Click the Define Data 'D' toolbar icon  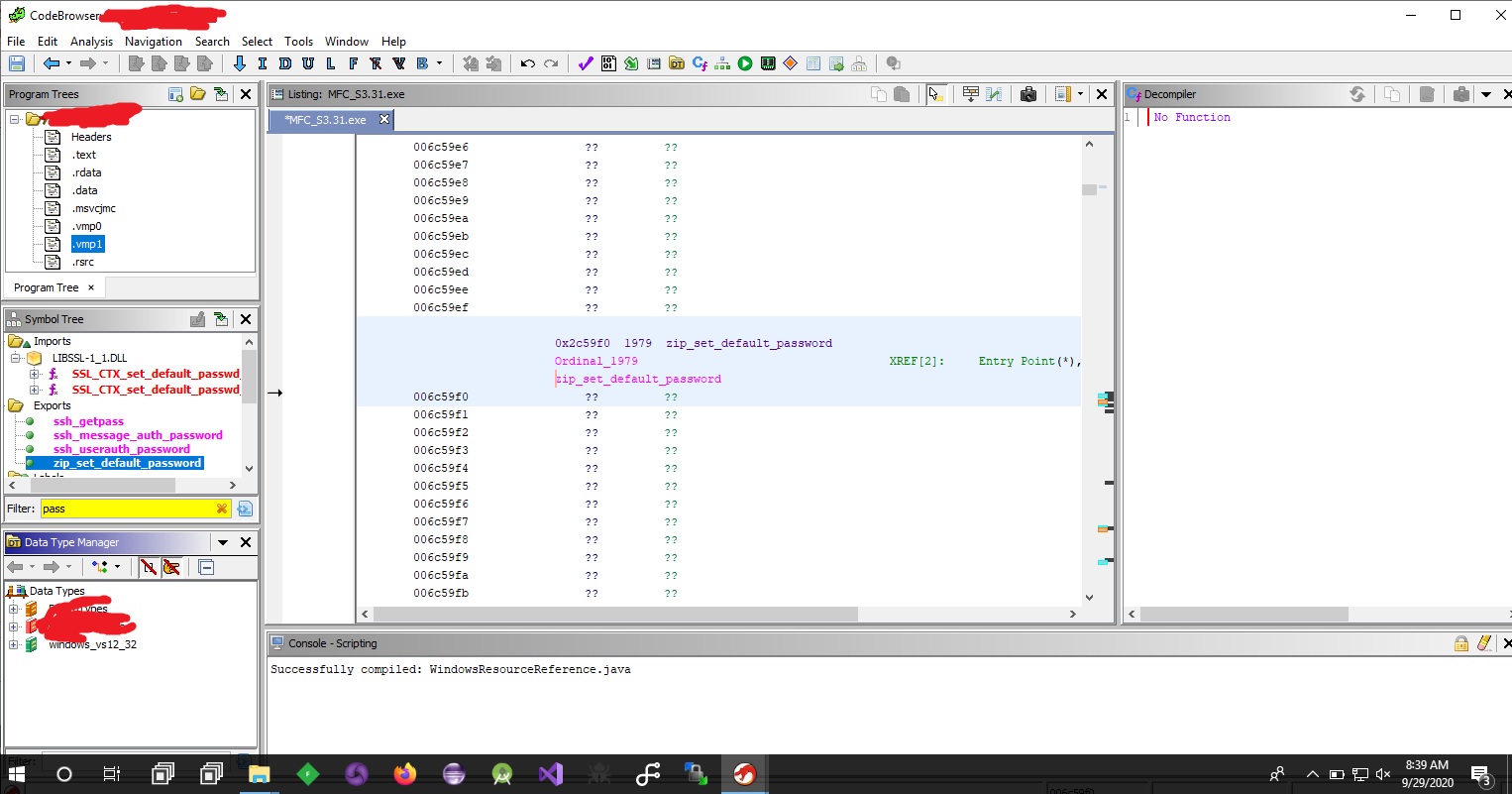[x=284, y=63]
